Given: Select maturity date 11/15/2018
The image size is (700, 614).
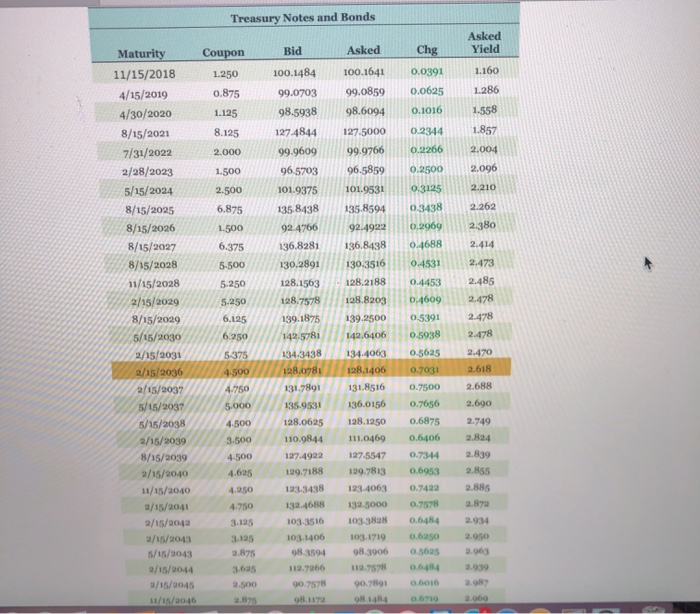Looking at the screenshot, I should [x=144, y=74].
